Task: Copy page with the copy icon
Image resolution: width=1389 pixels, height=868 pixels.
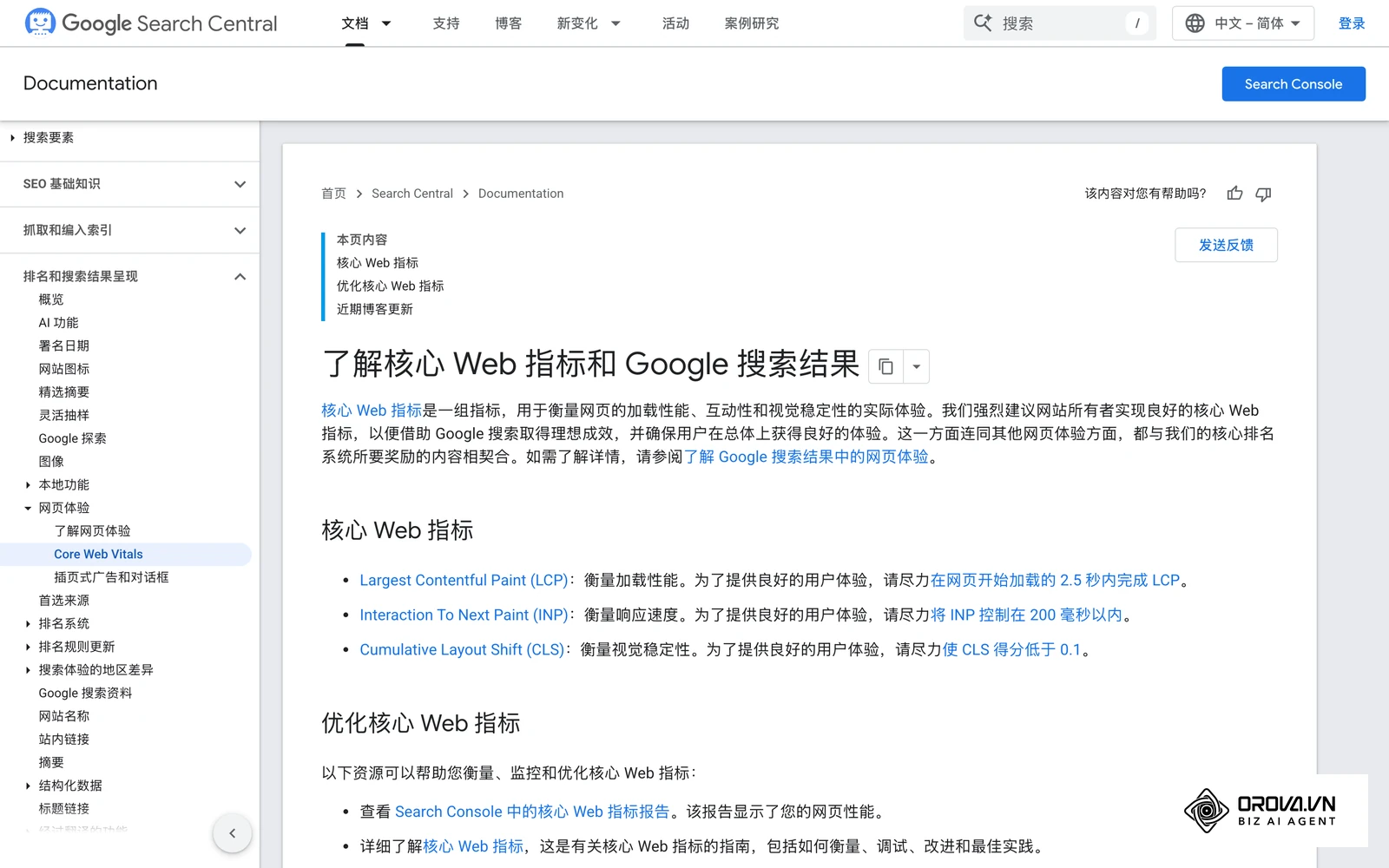Action: [885, 366]
